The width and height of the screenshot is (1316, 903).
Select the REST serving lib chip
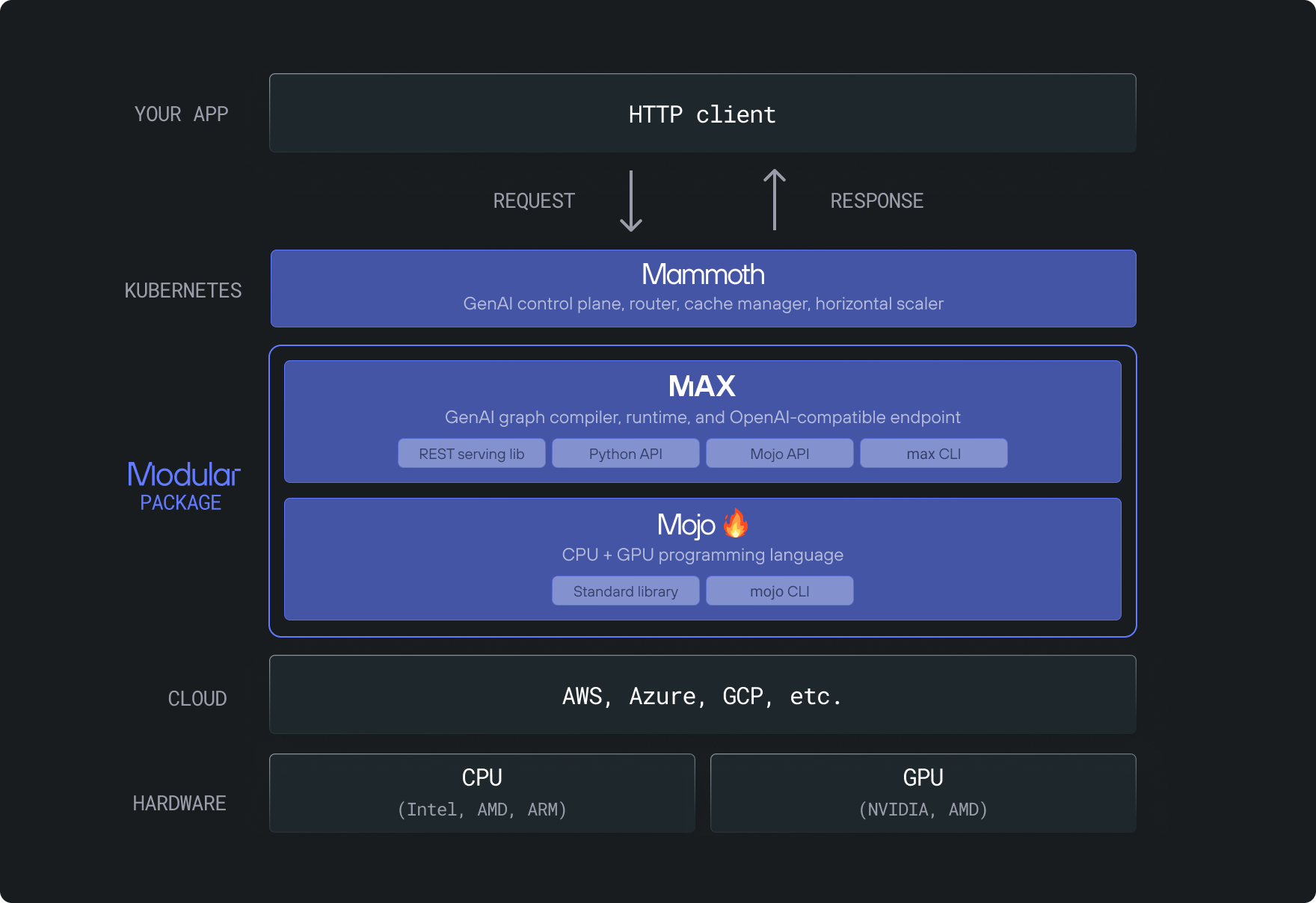[472, 454]
